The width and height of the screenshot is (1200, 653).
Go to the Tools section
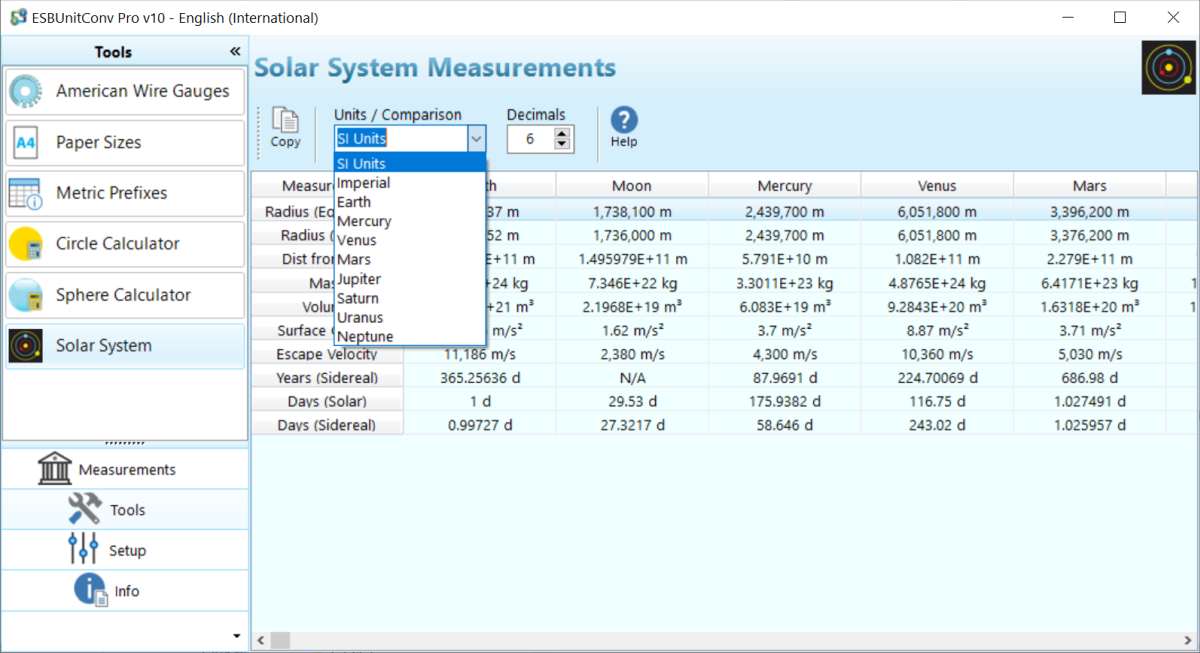[x=124, y=509]
